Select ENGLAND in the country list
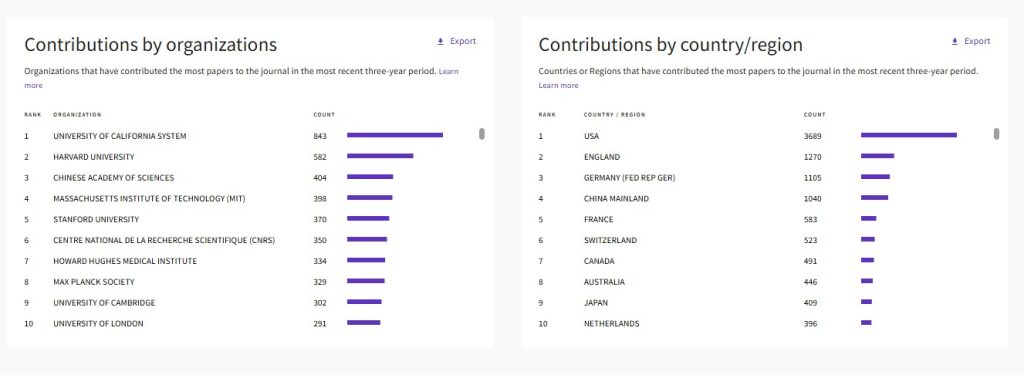This screenshot has height=375, width=1024. 602,157
